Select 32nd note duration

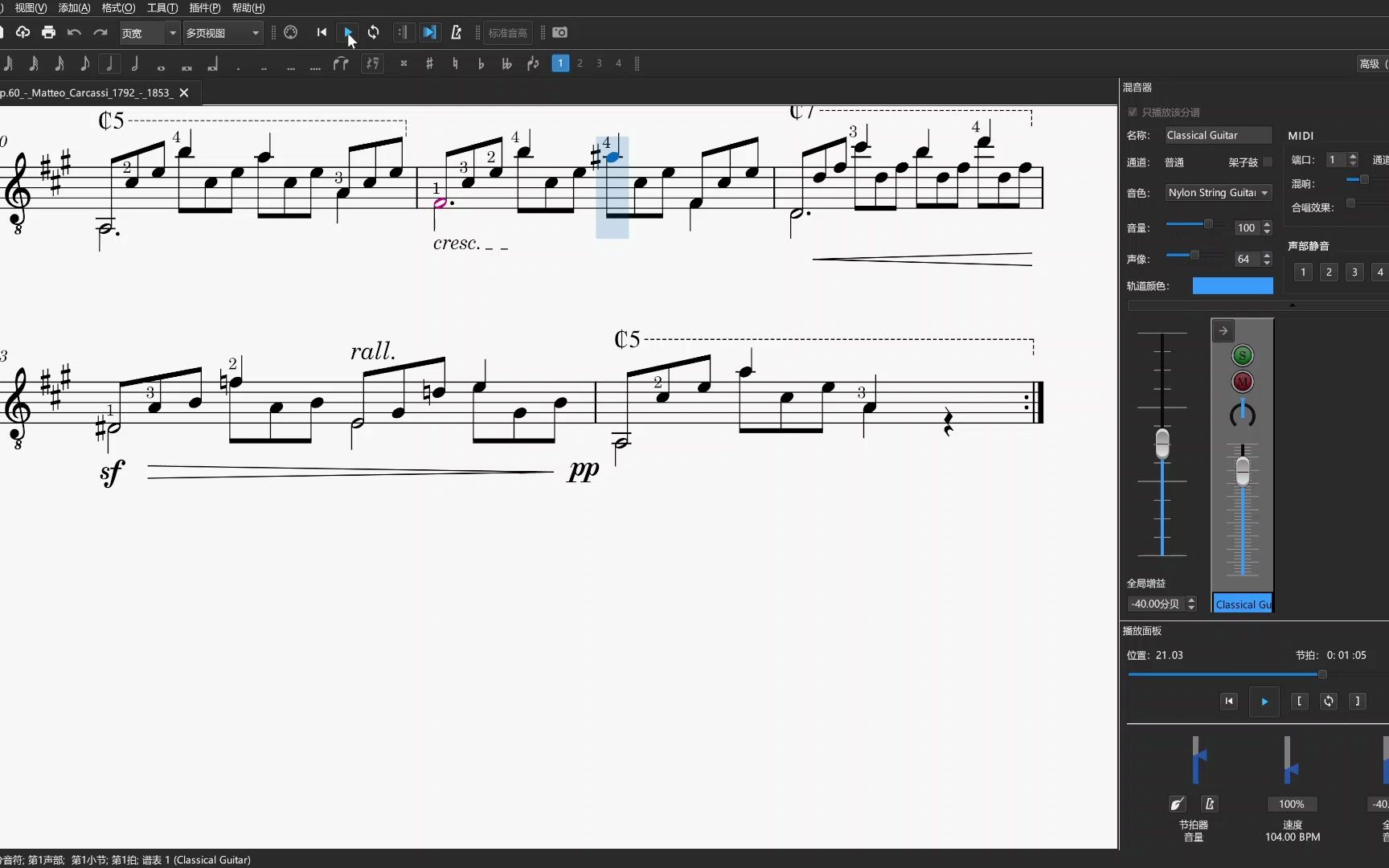tap(34, 63)
